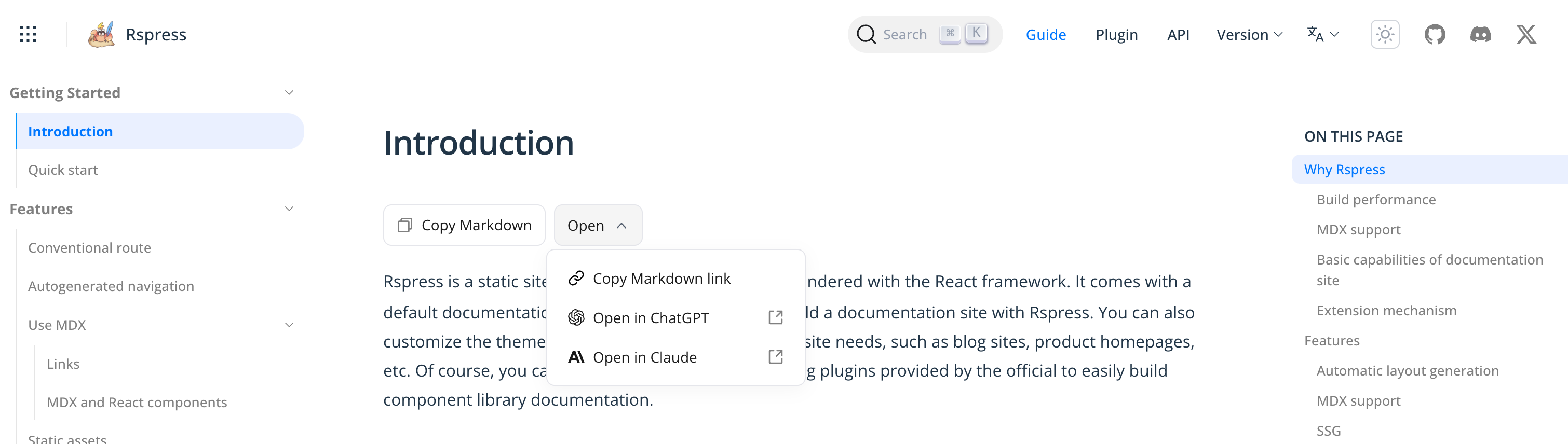1568x444 pixels.
Task: Collapse the Use MDX tree group
Action: (x=289, y=325)
